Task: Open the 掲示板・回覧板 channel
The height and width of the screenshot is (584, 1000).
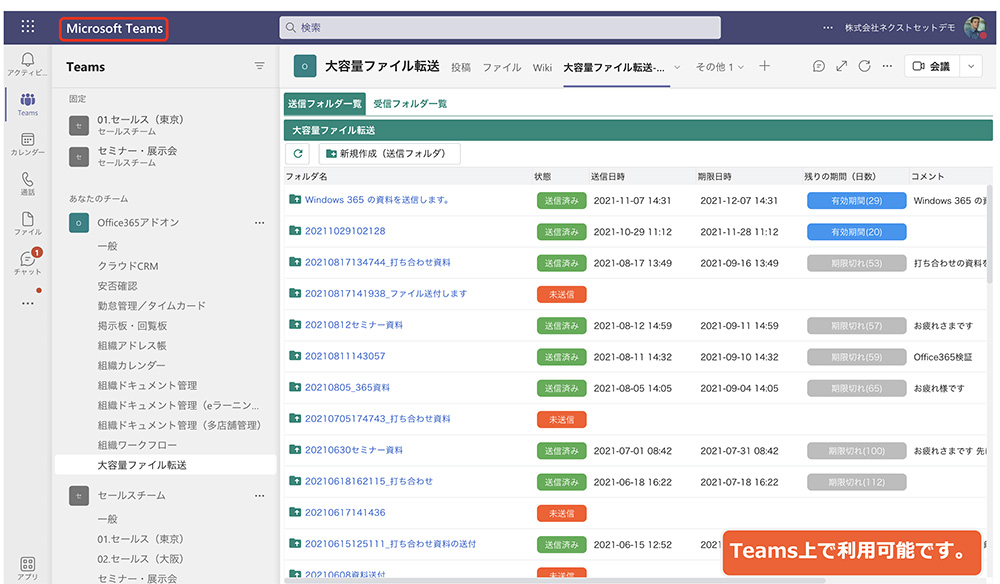Action: (132, 325)
